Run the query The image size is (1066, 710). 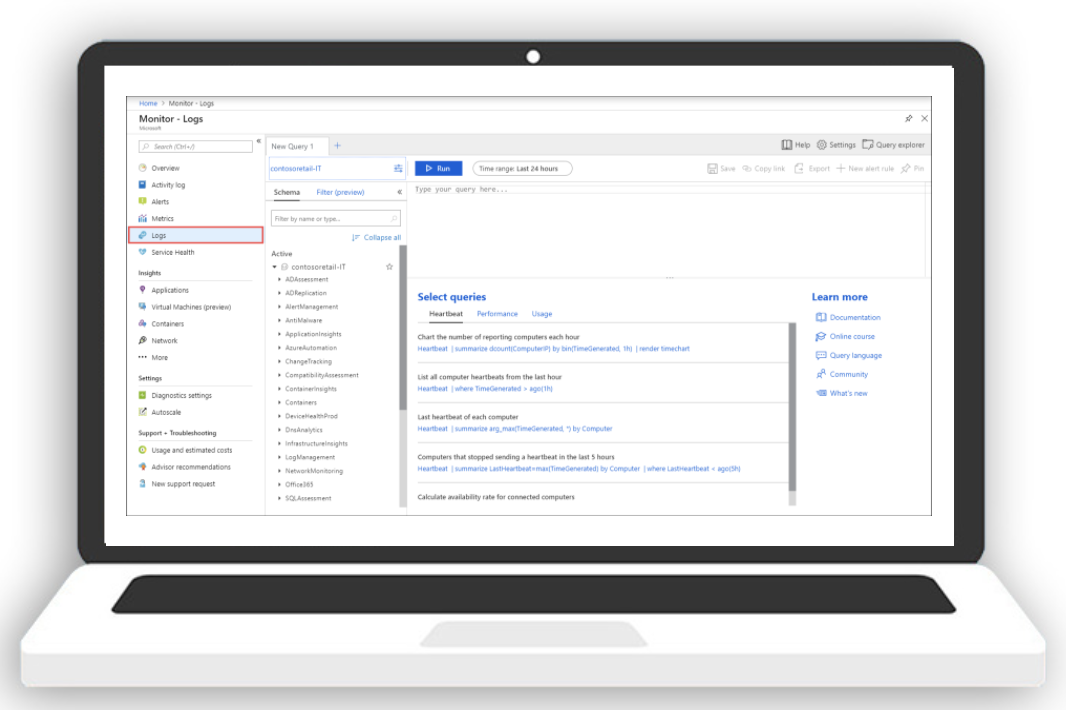(x=439, y=169)
